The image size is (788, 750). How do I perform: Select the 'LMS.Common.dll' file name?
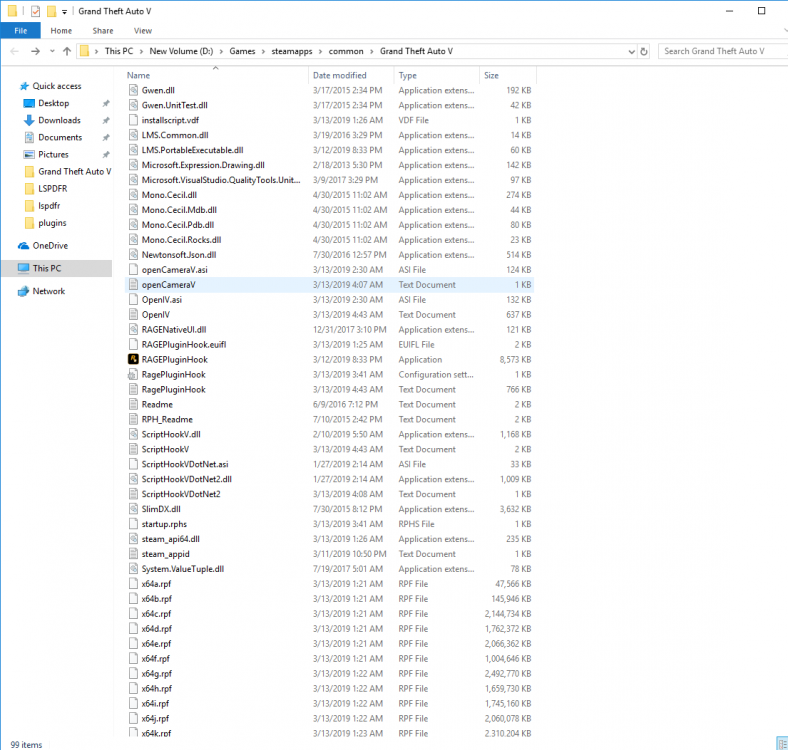click(x=175, y=135)
